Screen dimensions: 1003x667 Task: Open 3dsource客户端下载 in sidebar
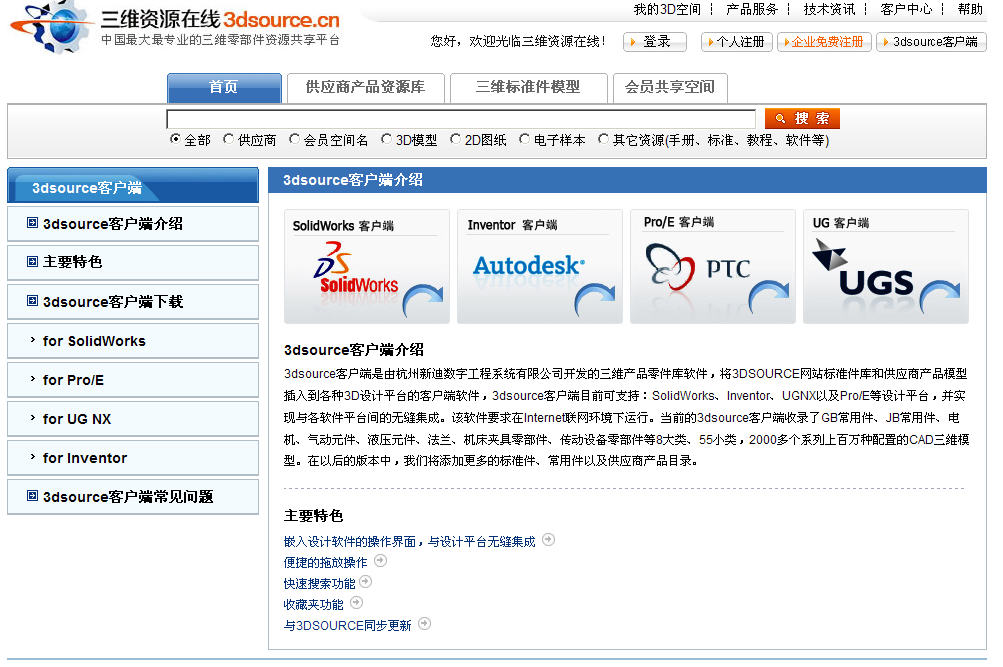click(133, 302)
